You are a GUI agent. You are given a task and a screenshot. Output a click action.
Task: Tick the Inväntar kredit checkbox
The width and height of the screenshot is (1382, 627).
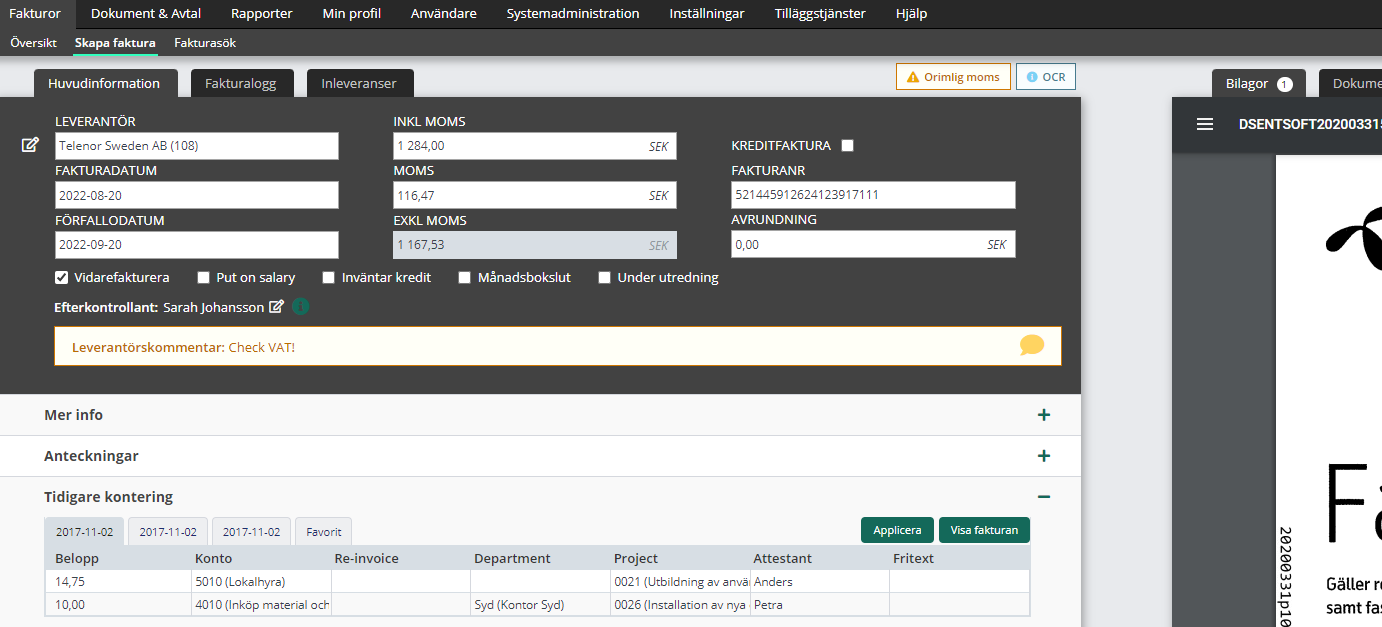tap(329, 277)
